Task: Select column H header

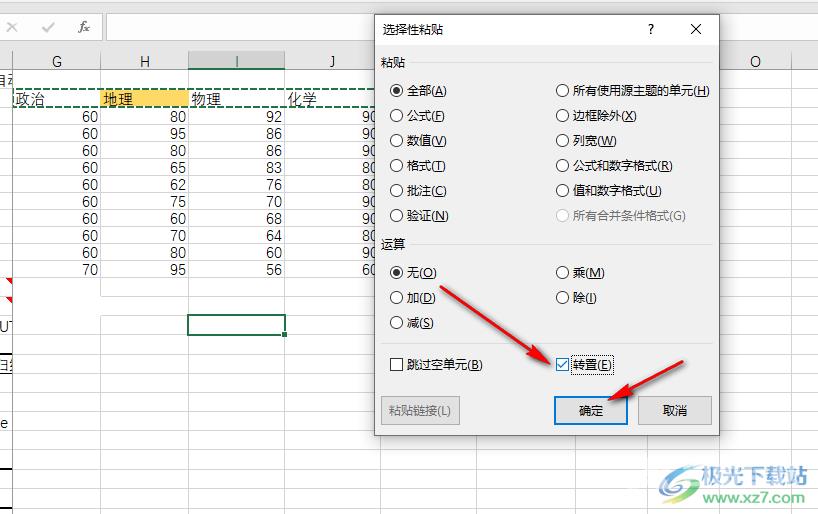Action: (145, 61)
